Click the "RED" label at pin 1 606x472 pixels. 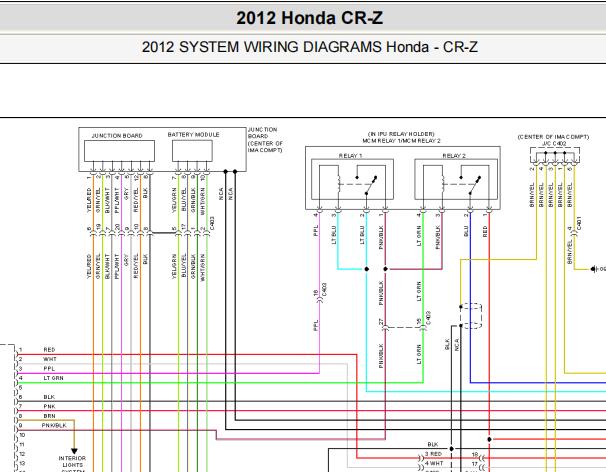49,349
